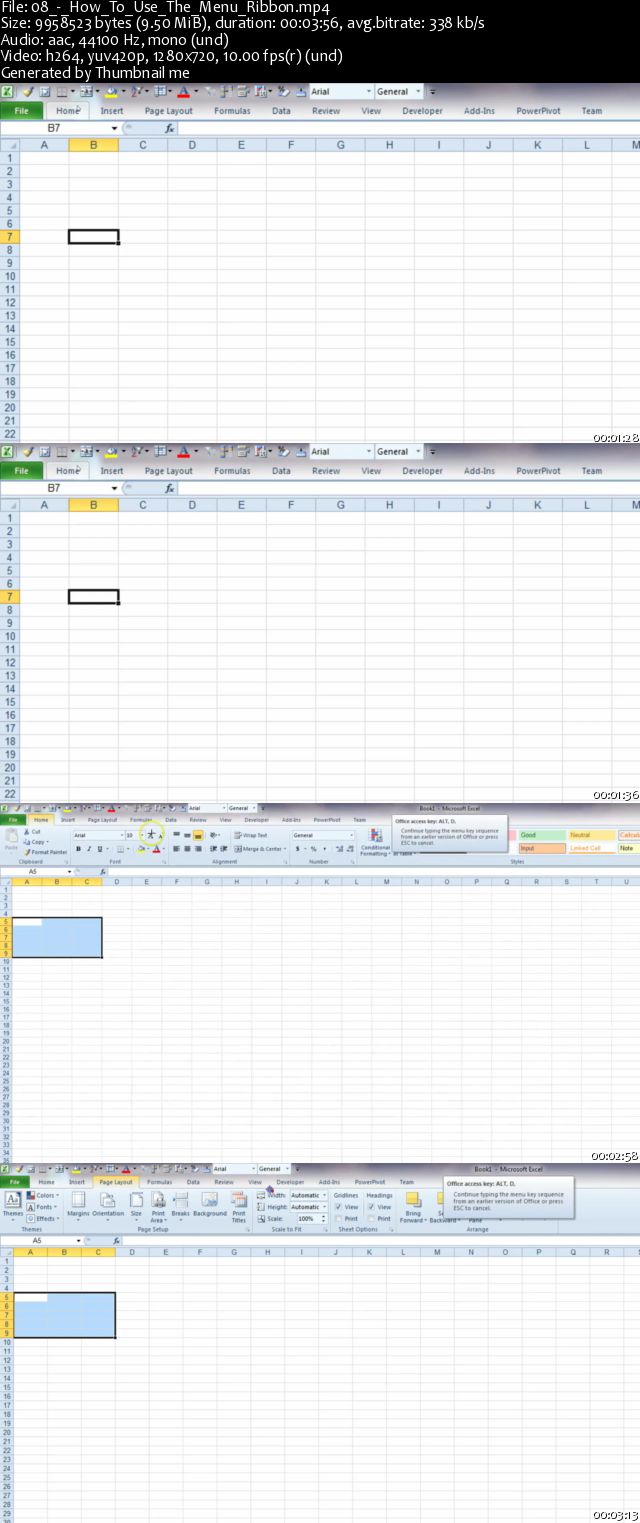Click the Print Area icon
Screen dimensions: 640x1523
pyautogui.click(x=158, y=1199)
